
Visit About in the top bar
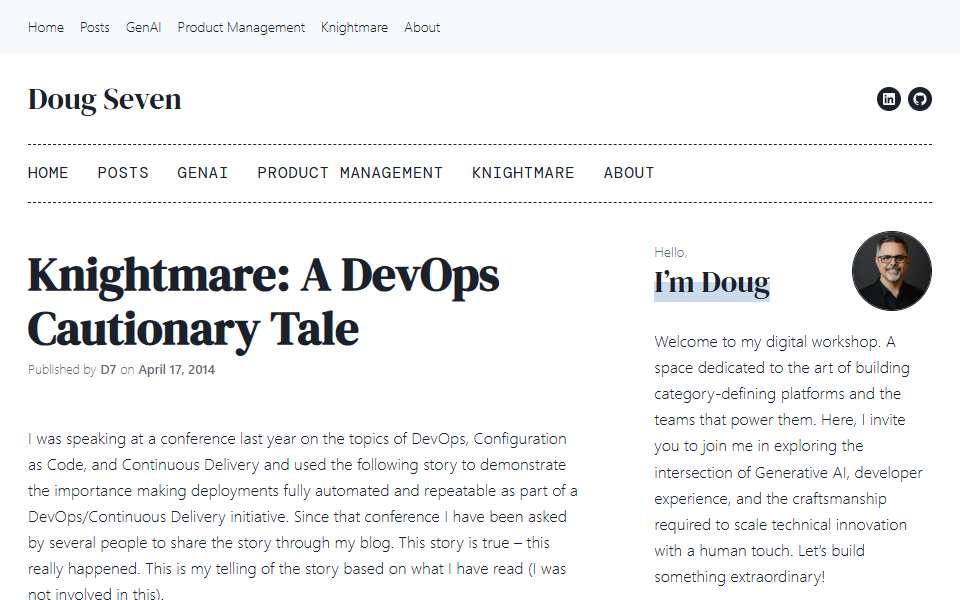click(x=422, y=28)
